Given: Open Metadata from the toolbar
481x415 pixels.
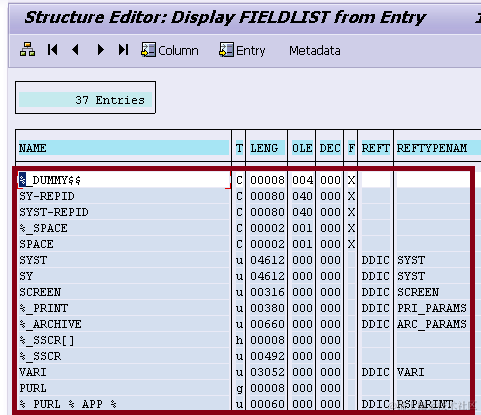Looking at the screenshot, I should point(315,51).
